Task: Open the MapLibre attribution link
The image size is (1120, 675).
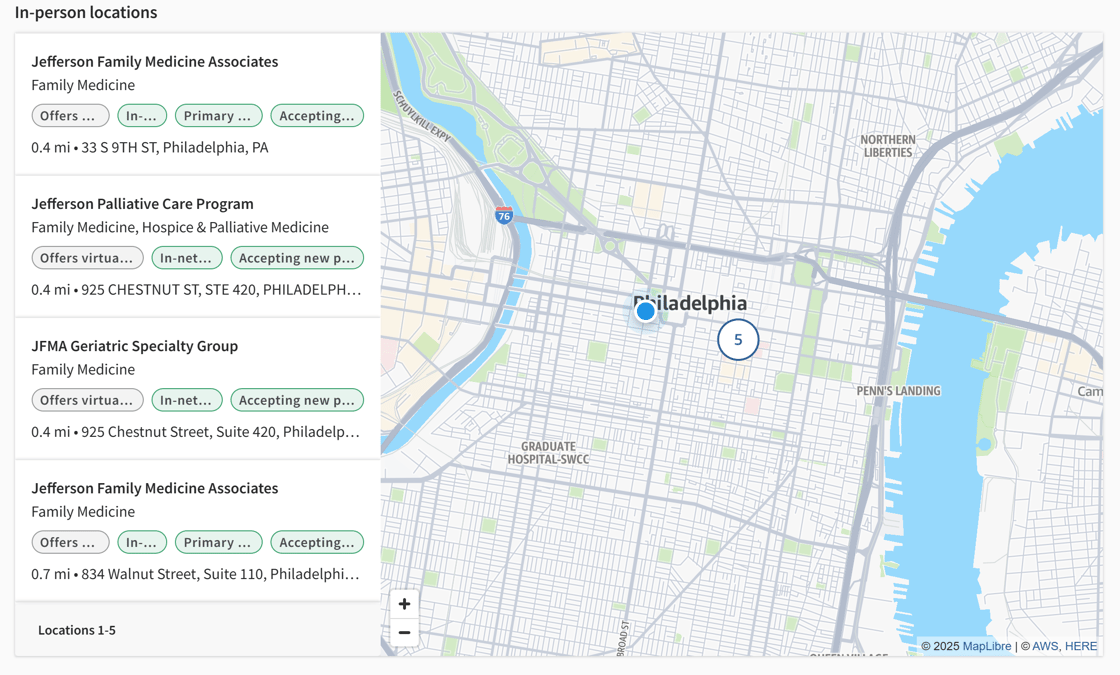Action: click(x=986, y=646)
